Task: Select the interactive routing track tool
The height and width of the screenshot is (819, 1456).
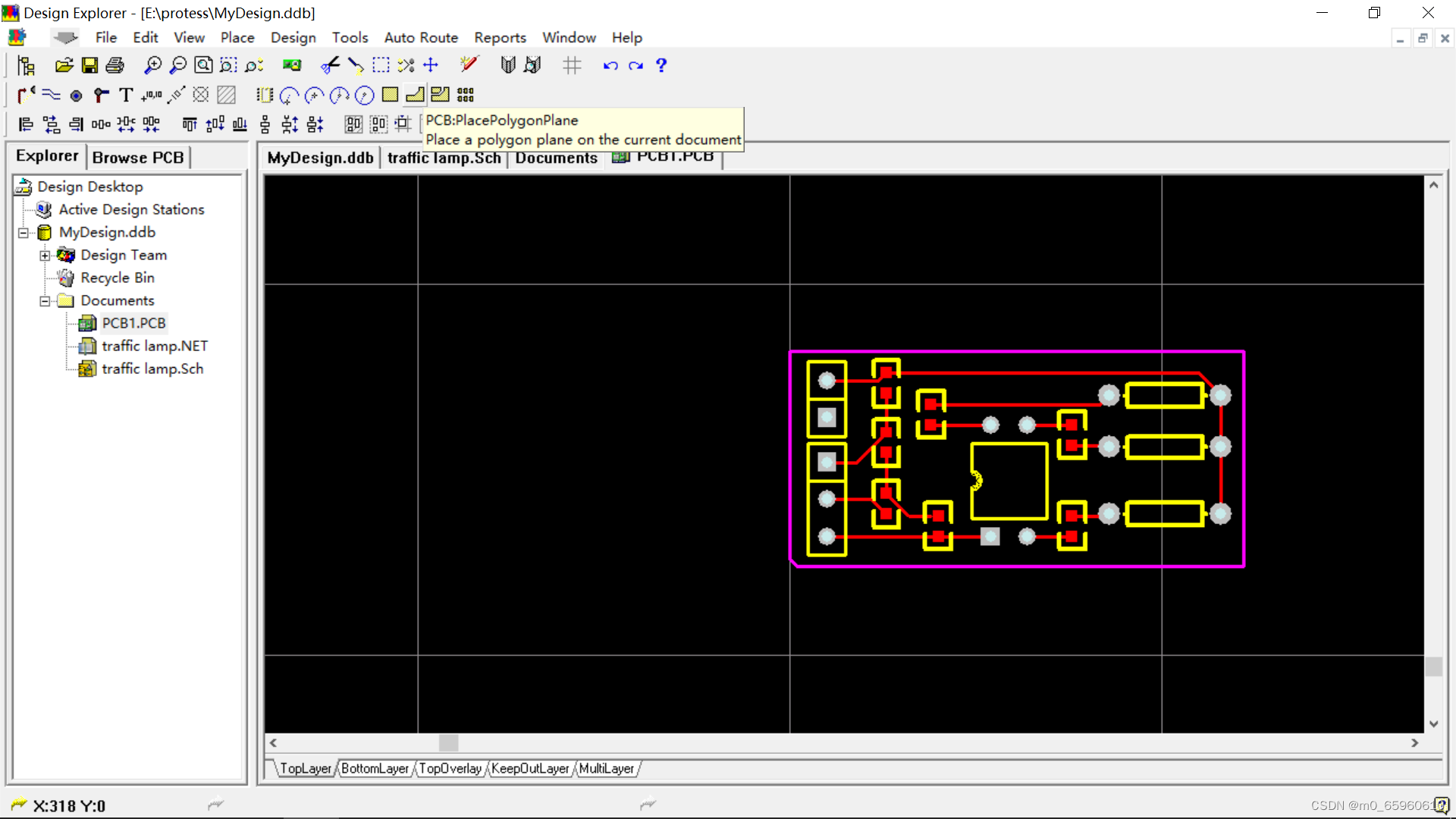Action: point(25,95)
